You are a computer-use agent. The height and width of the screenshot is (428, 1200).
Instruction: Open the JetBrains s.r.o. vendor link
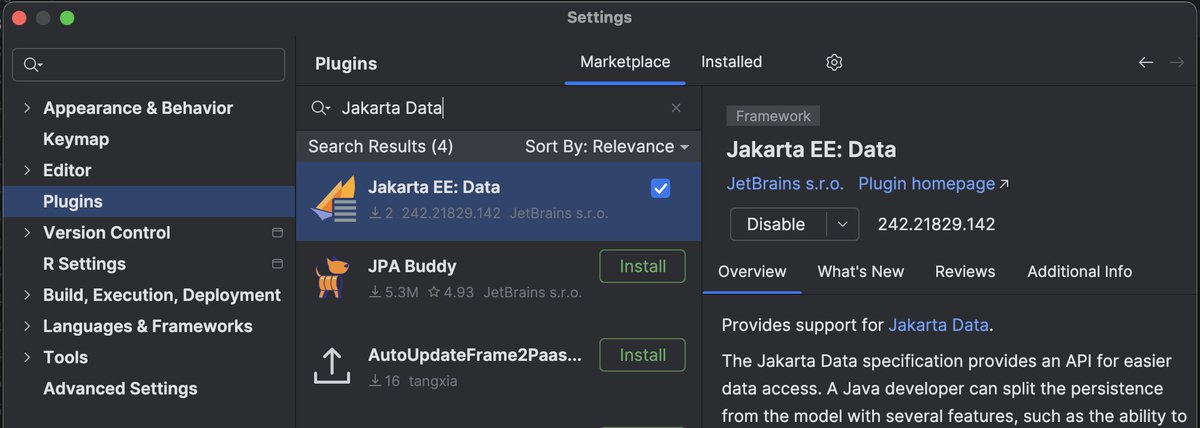point(785,184)
